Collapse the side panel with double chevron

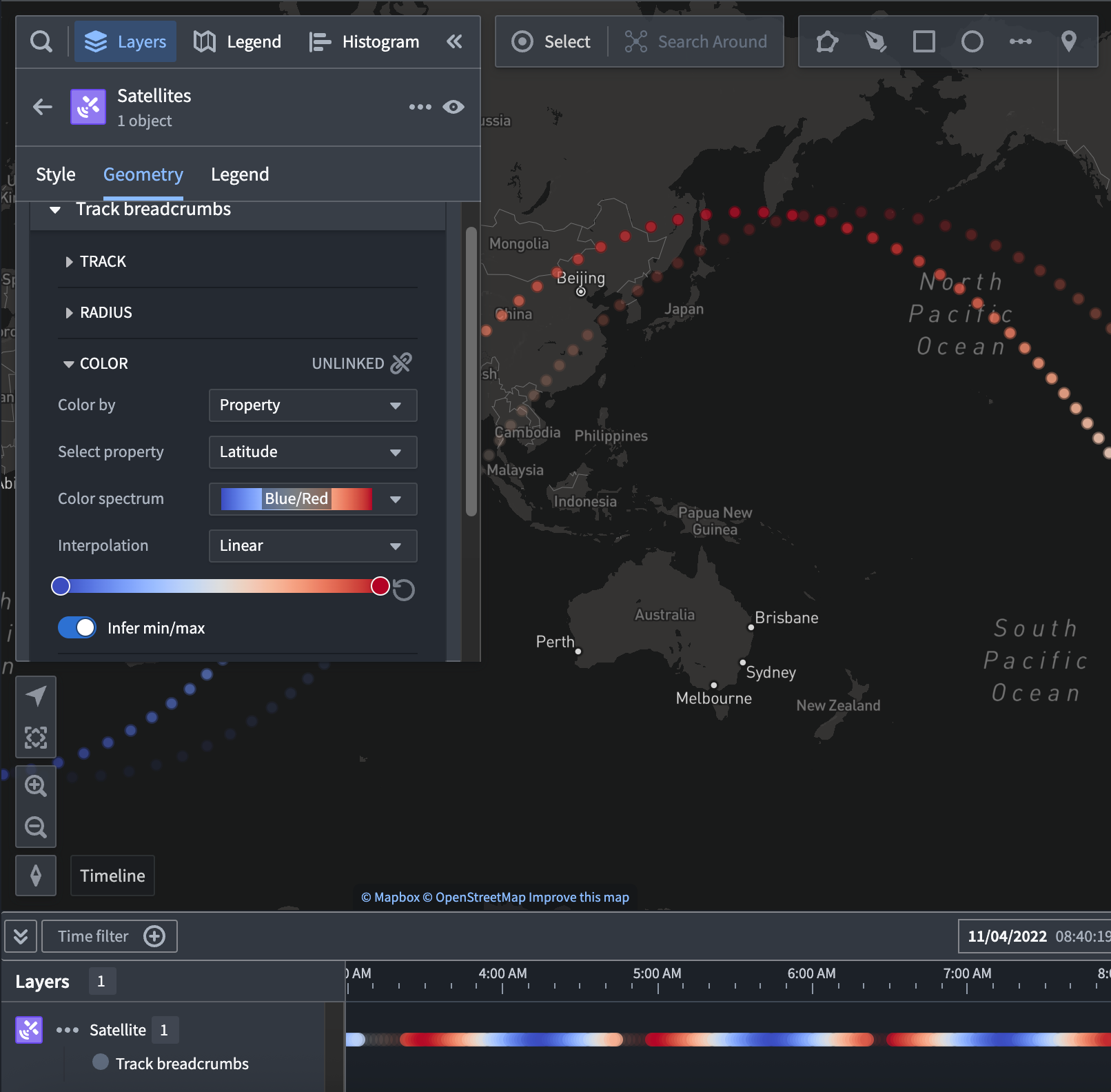(x=454, y=42)
